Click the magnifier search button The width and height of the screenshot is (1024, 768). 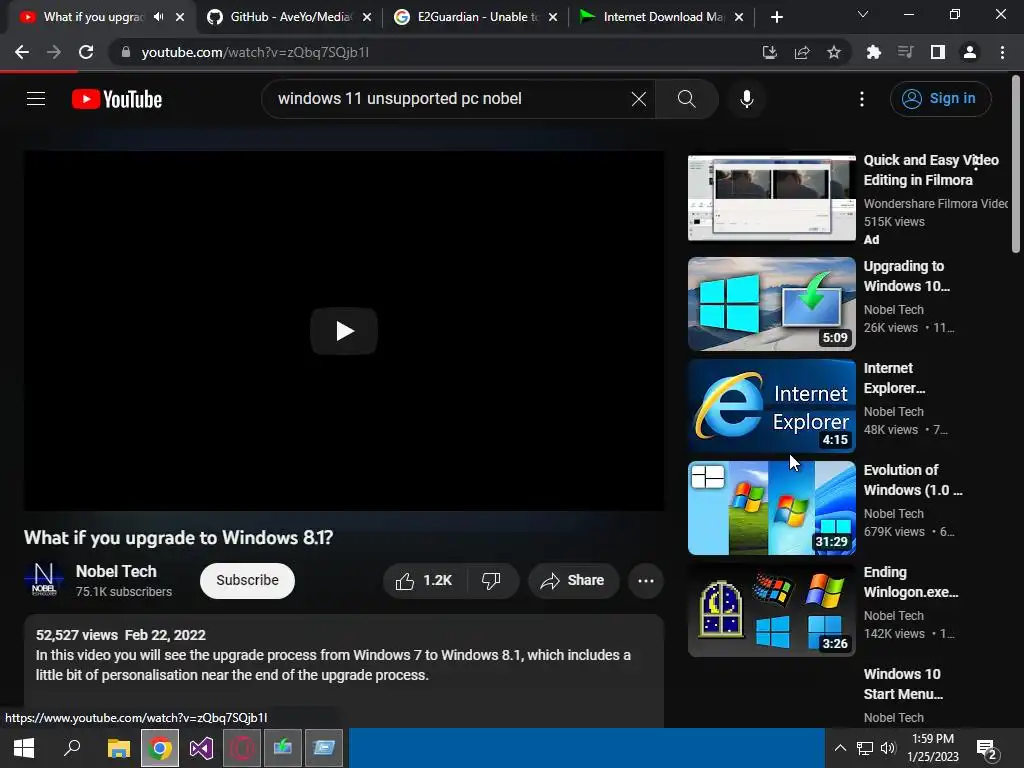[x=686, y=99]
